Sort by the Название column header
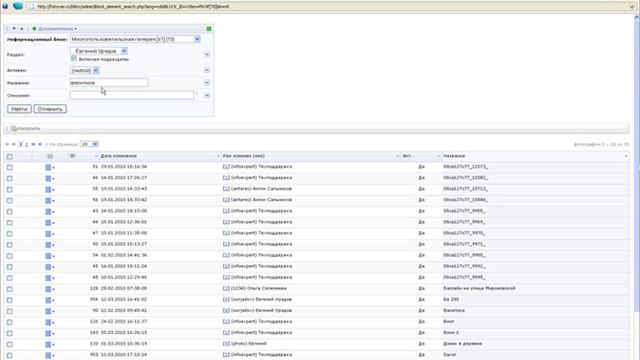Screen dimensions: 640x360 tap(536, 156)
